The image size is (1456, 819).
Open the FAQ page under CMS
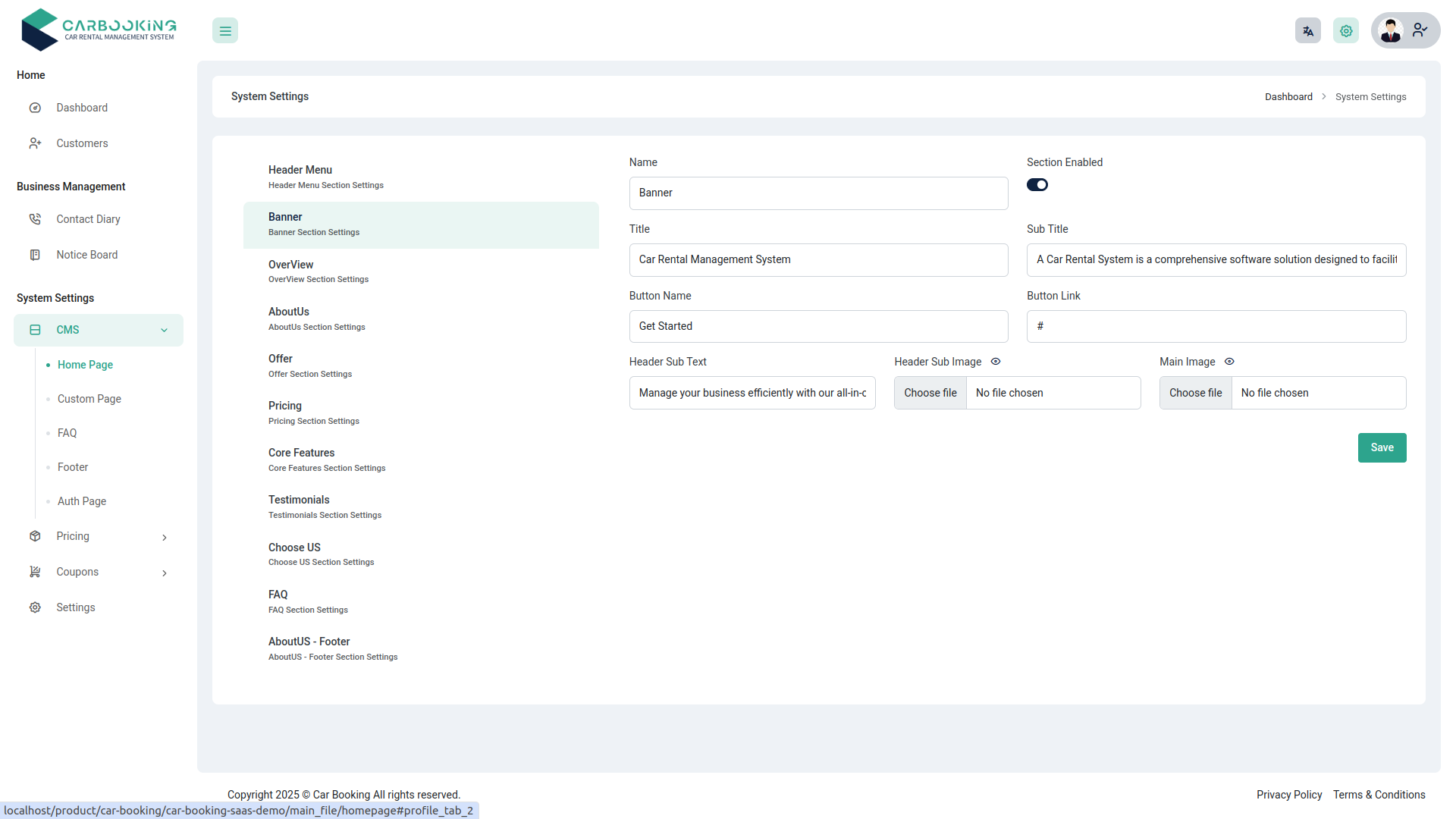click(x=67, y=433)
